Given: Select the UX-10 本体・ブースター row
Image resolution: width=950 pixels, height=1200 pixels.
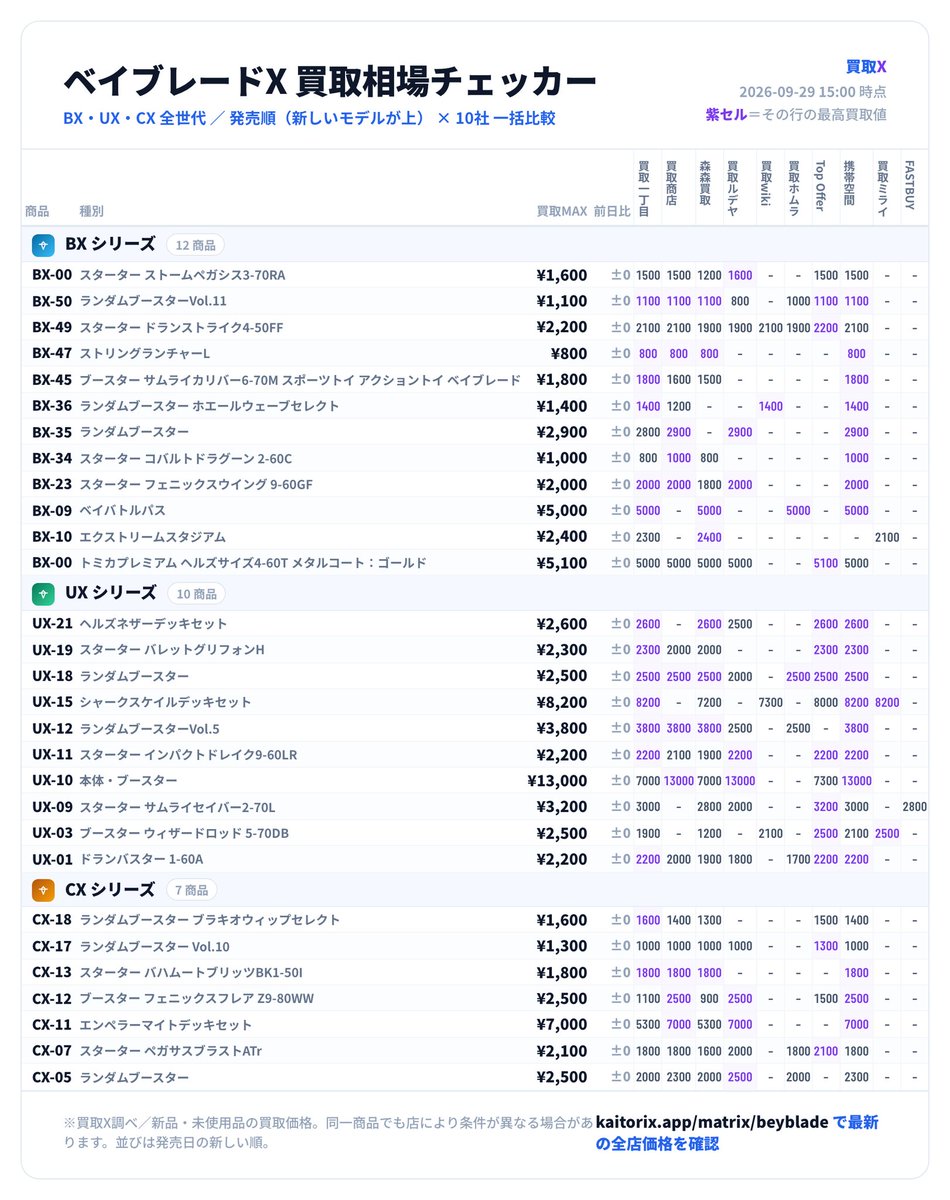Looking at the screenshot, I should click(475, 781).
